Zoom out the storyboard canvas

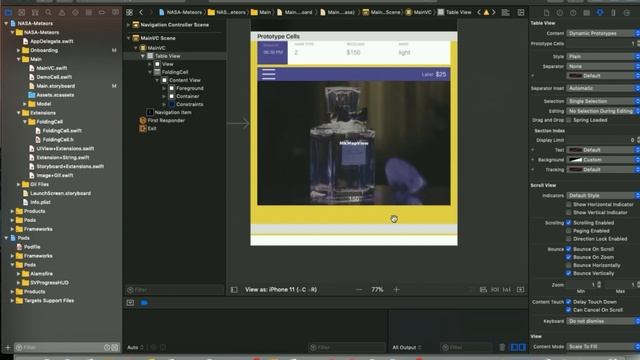coord(359,289)
